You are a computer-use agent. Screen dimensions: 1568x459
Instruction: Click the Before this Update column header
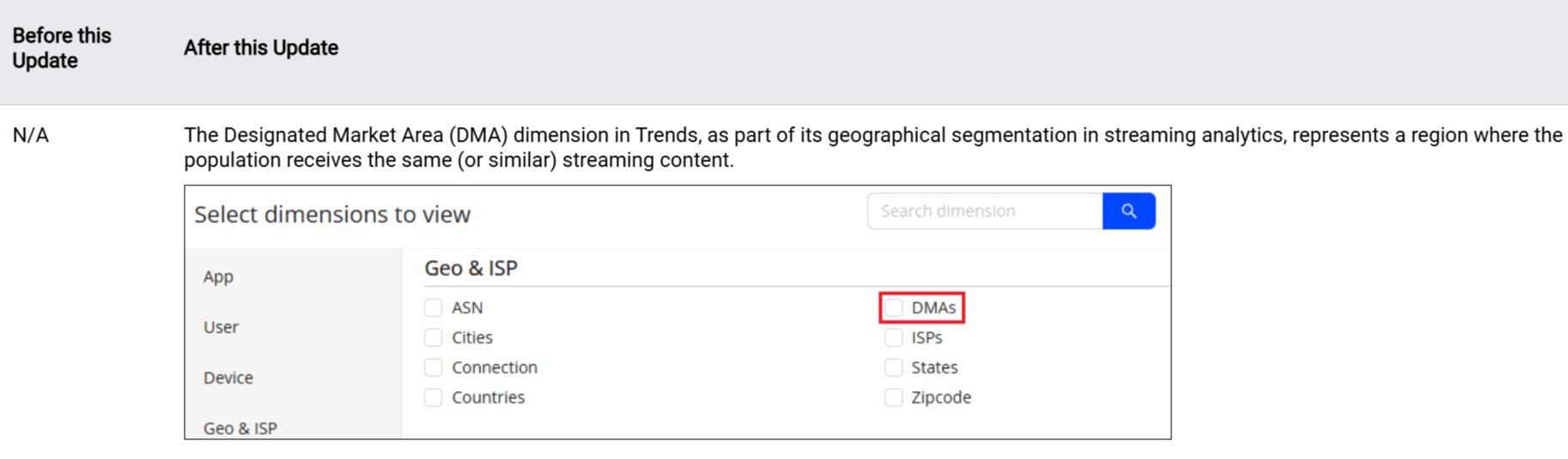pos(62,48)
